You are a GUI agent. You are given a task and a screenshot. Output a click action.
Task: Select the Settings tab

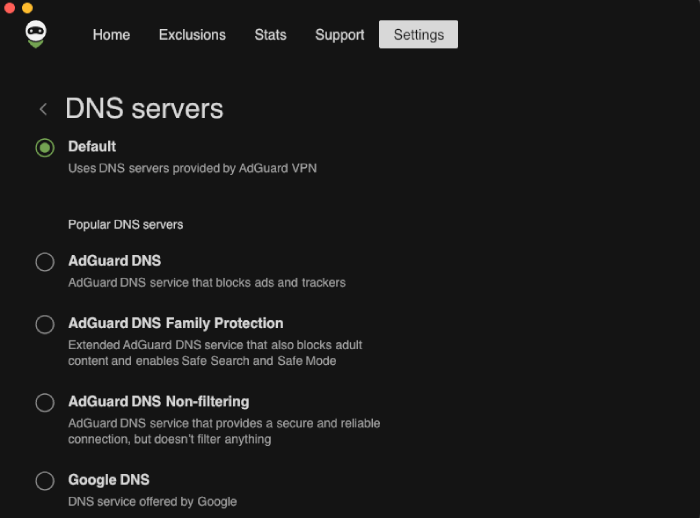point(418,34)
